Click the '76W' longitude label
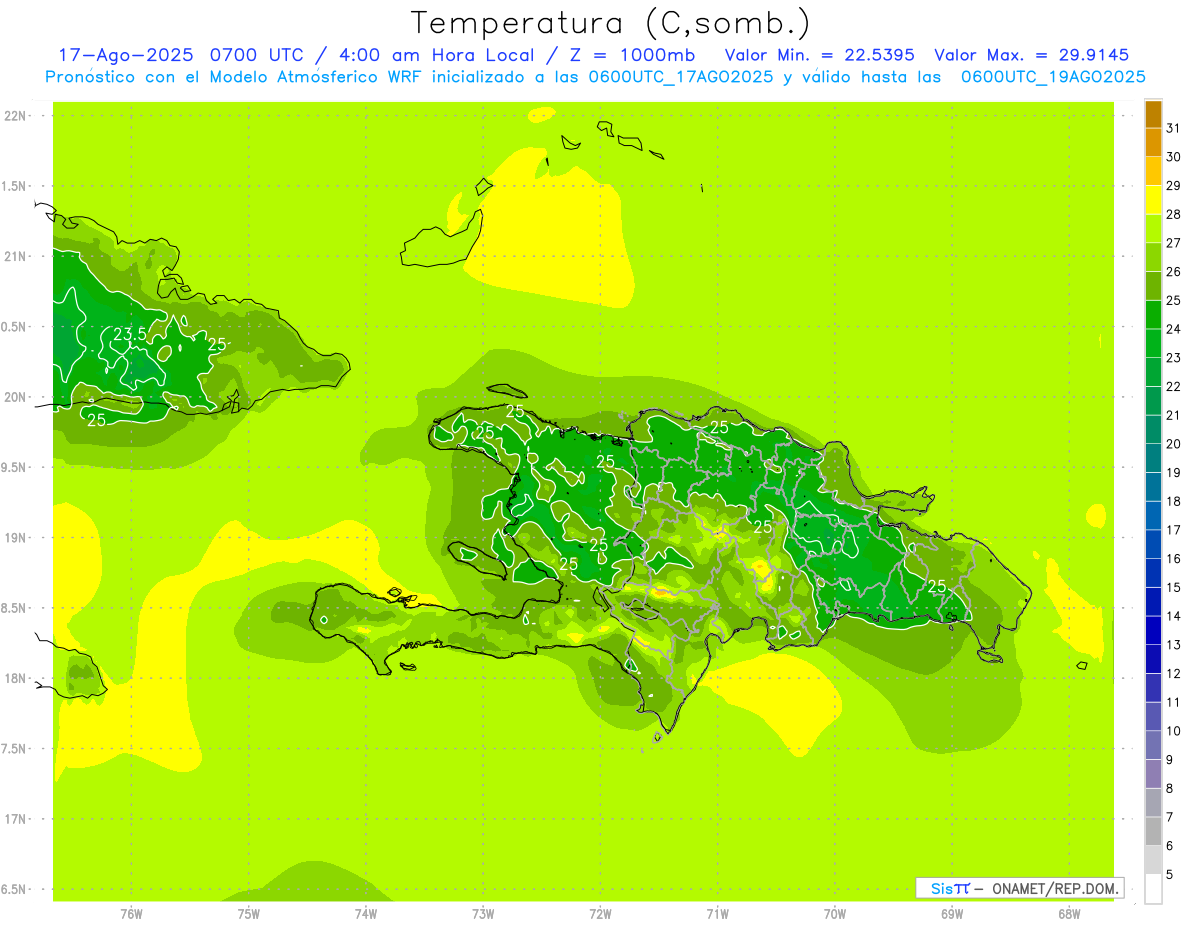 [x=131, y=913]
